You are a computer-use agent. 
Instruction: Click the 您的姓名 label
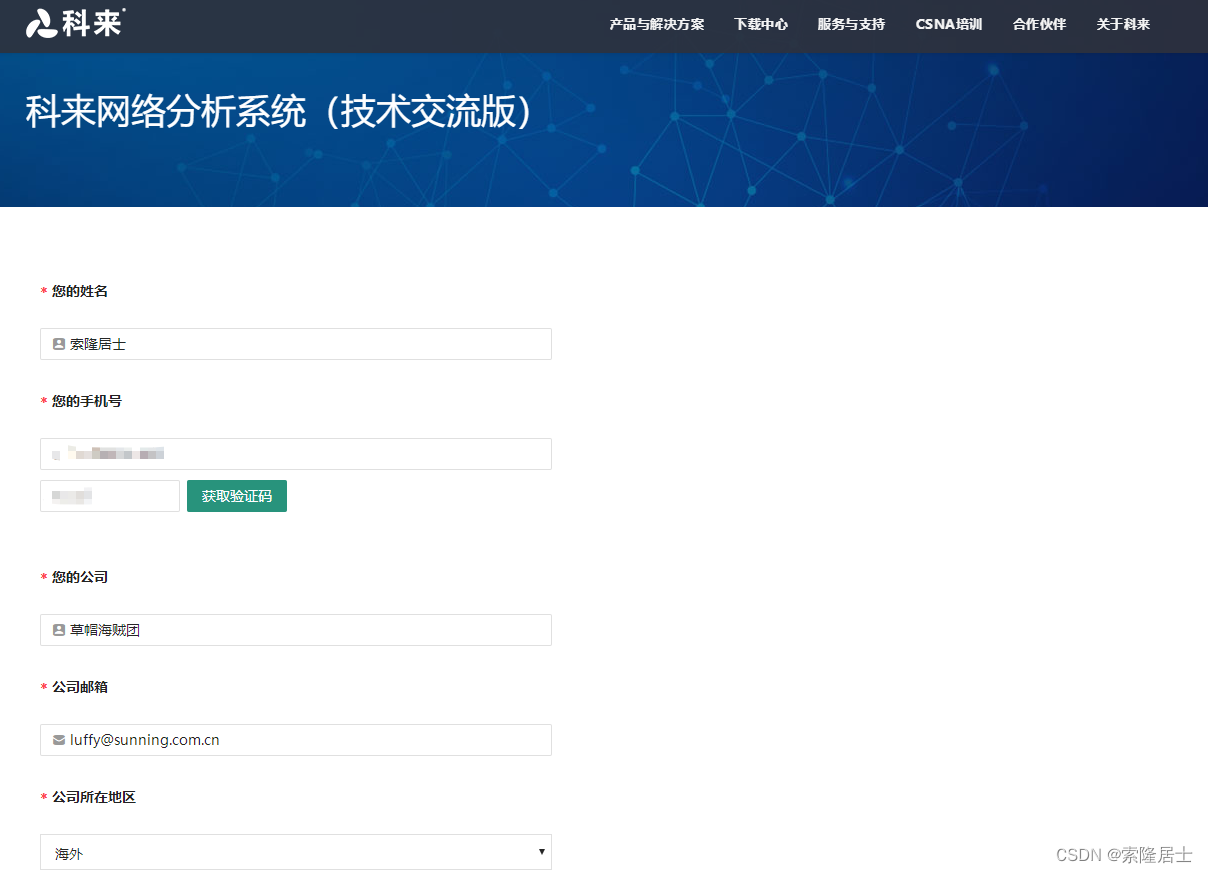point(80,291)
